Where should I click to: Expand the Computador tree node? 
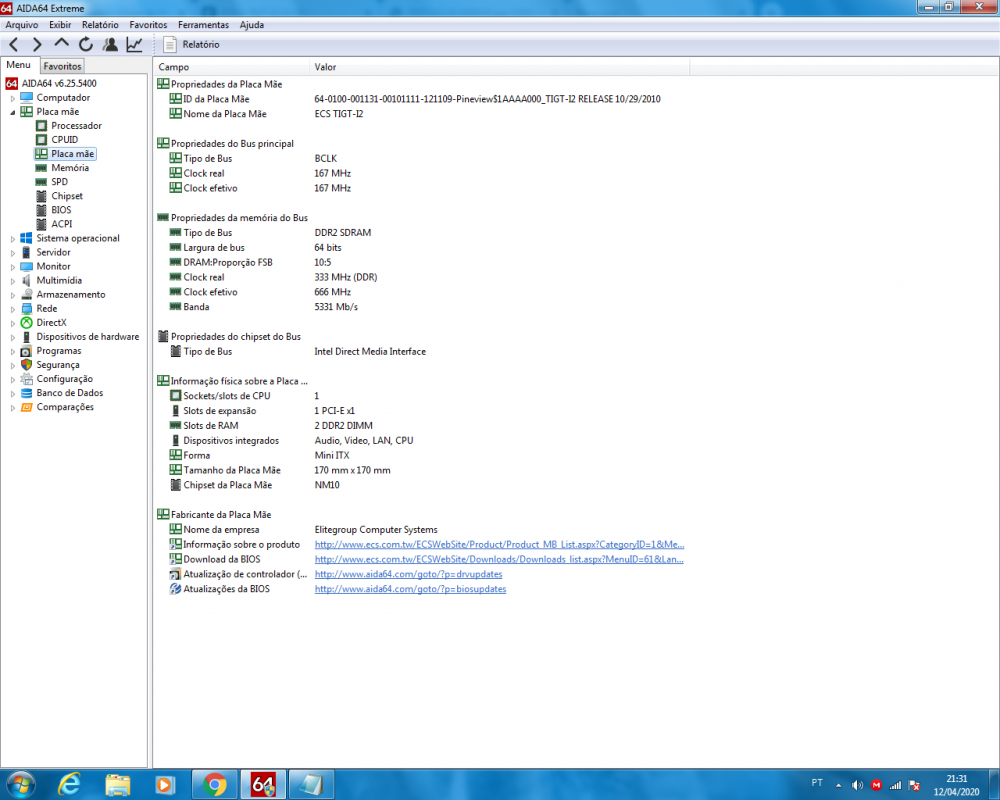[13, 98]
